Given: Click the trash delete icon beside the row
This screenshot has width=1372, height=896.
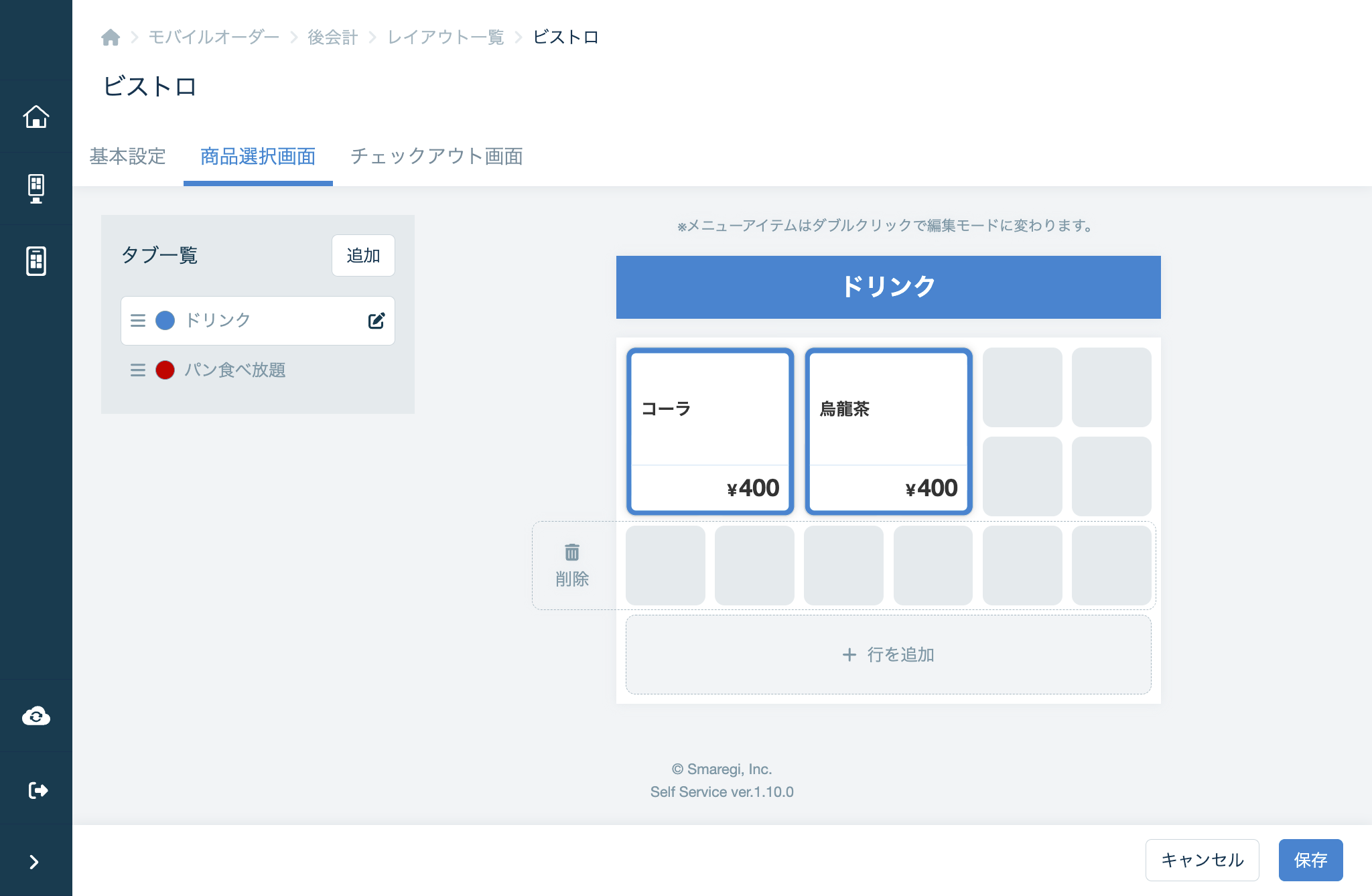Looking at the screenshot, I should pos(571,552).
